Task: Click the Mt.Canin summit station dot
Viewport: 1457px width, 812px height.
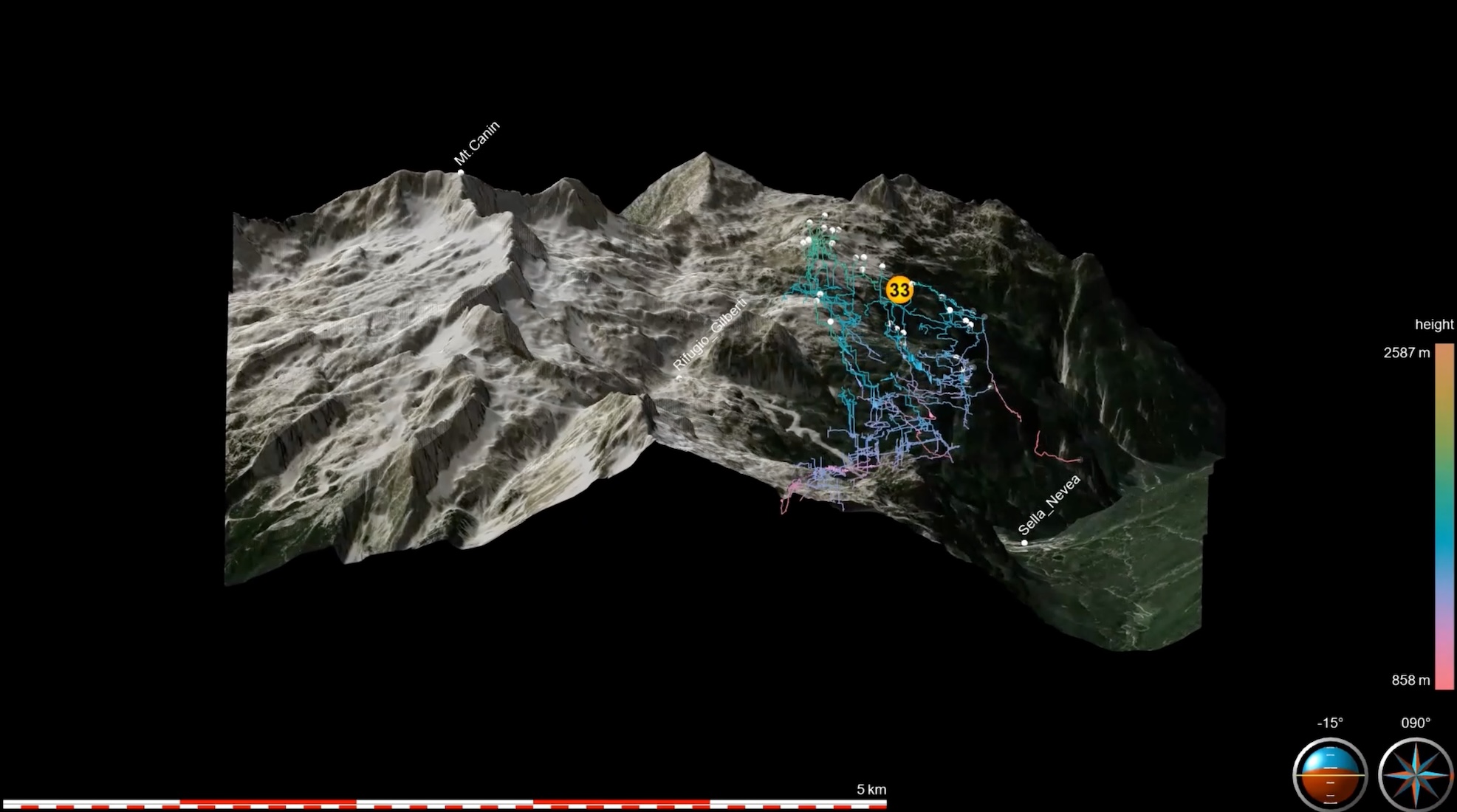Action: click(x=461, y=173)
